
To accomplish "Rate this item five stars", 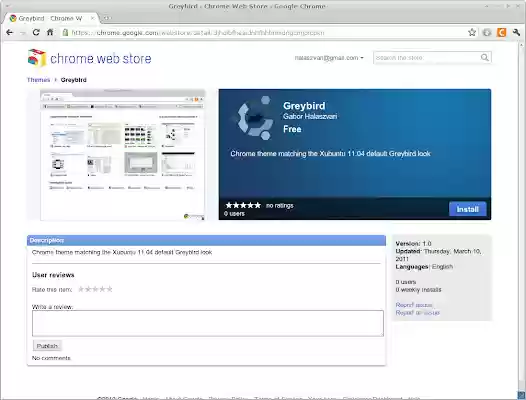I will [109, 289].
